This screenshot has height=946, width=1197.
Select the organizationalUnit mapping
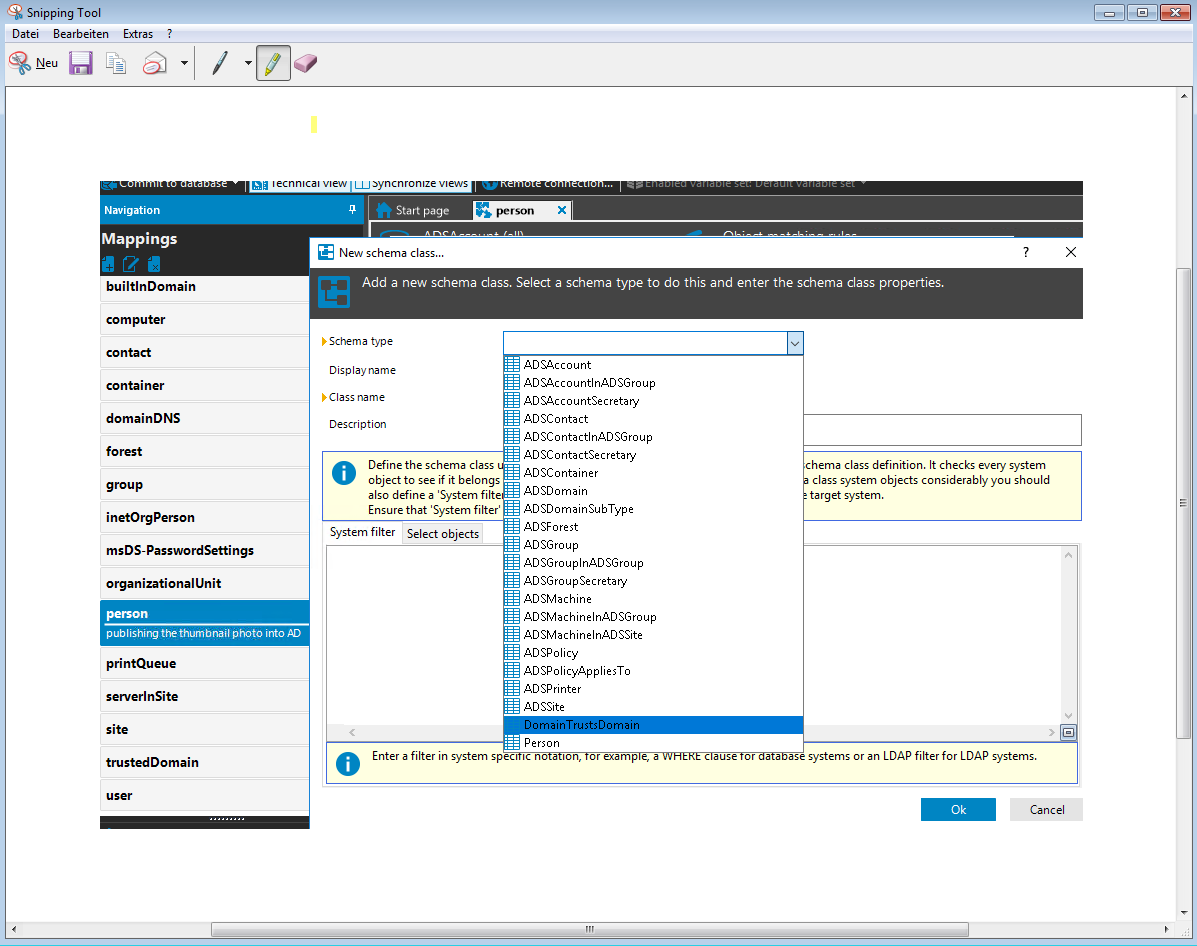[x=205, y=583]
